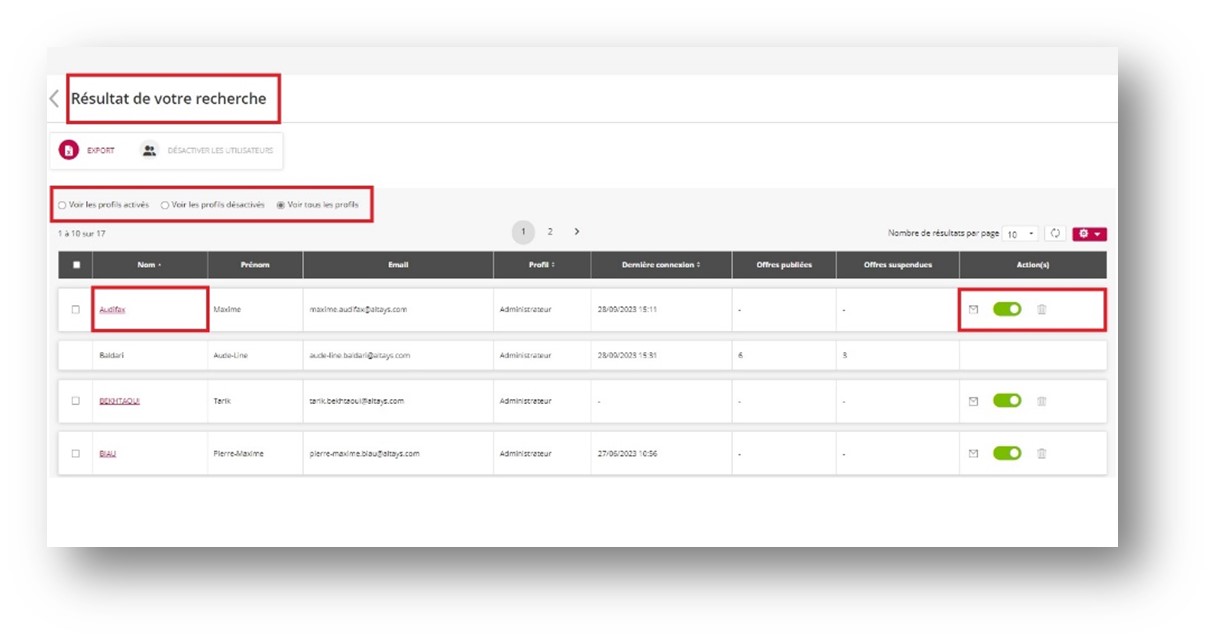Image resolution: width=1213 pixels, height=642 pixels.
Task: Open the BIAU user link
Action: (x=107, y=454)
